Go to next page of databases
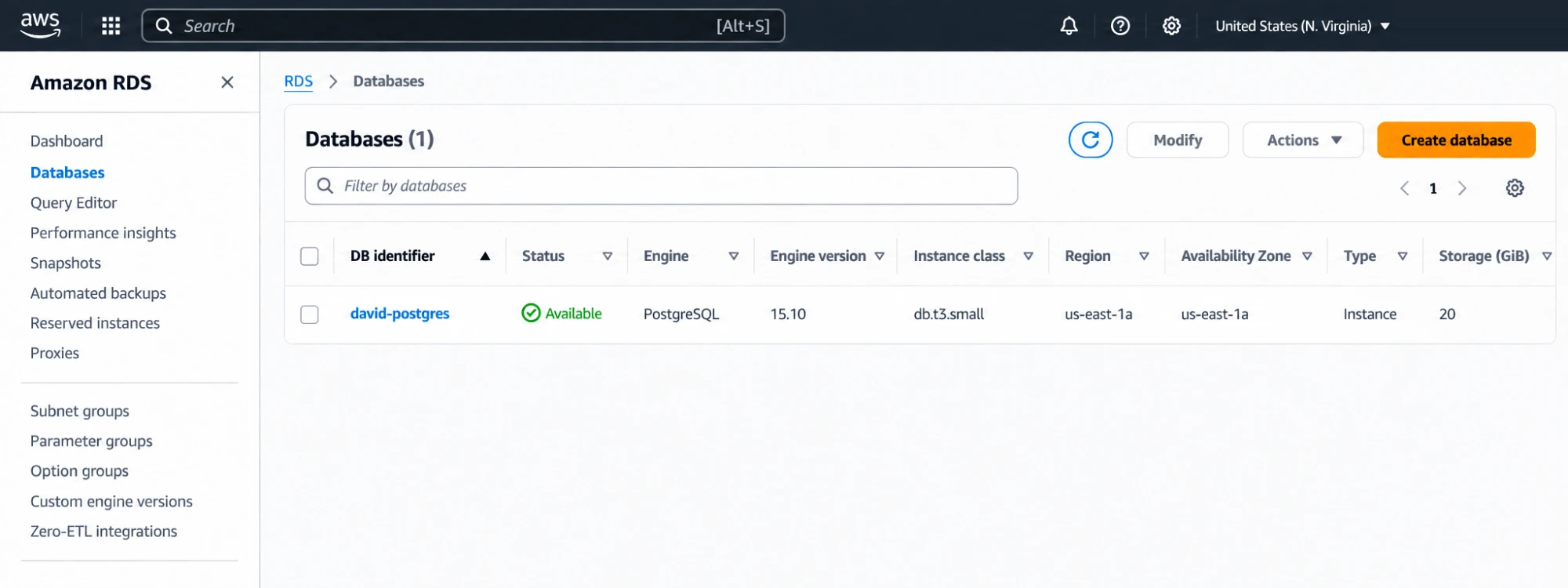The image size is (1568, 588). 1462,188
